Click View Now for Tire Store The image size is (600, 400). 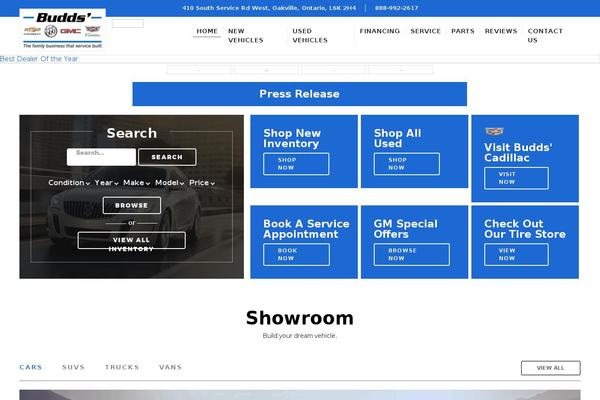coord(516,254)
